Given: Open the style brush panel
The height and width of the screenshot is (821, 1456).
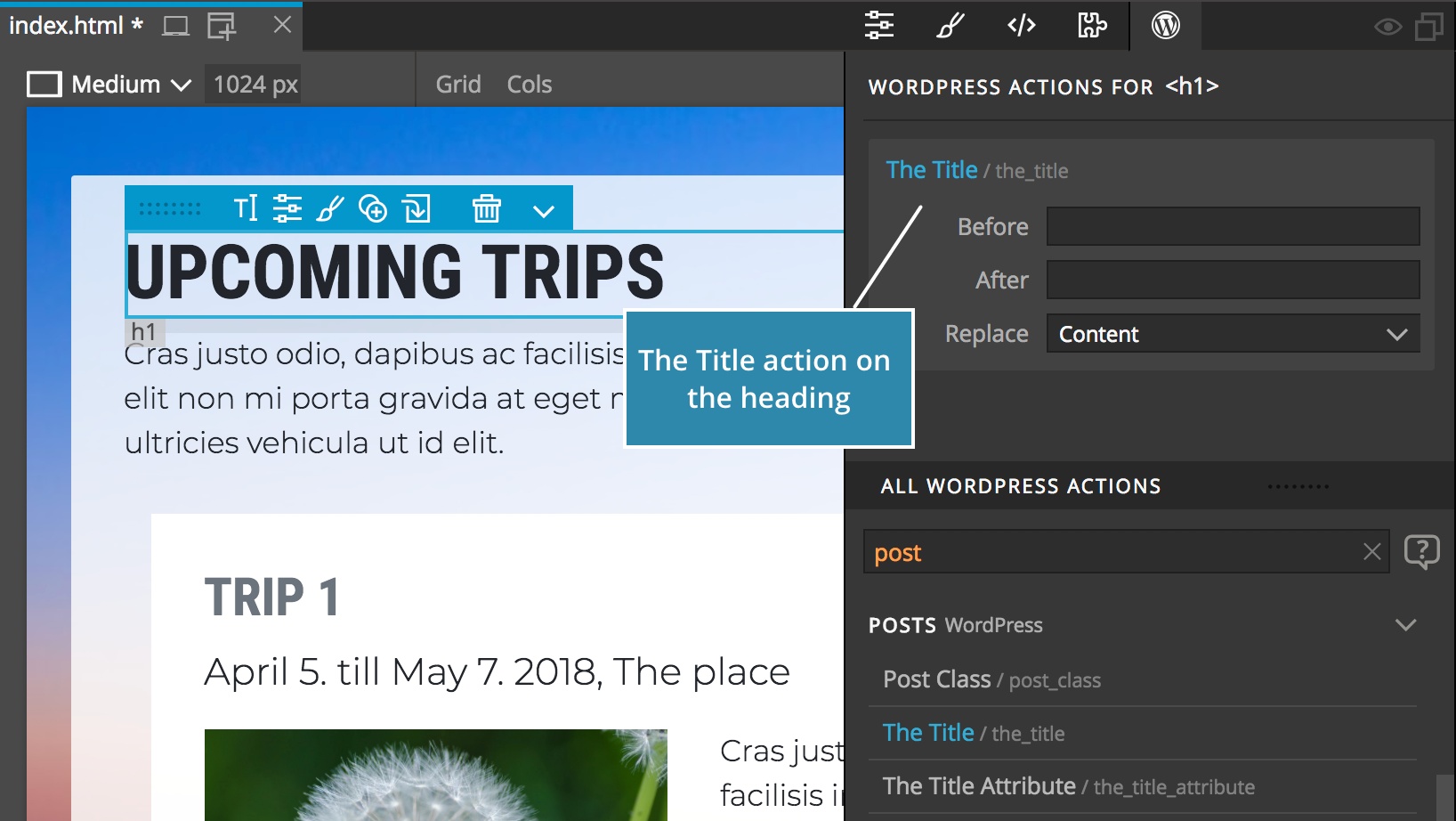Looking at the screenshot, I should coord(950,25).
